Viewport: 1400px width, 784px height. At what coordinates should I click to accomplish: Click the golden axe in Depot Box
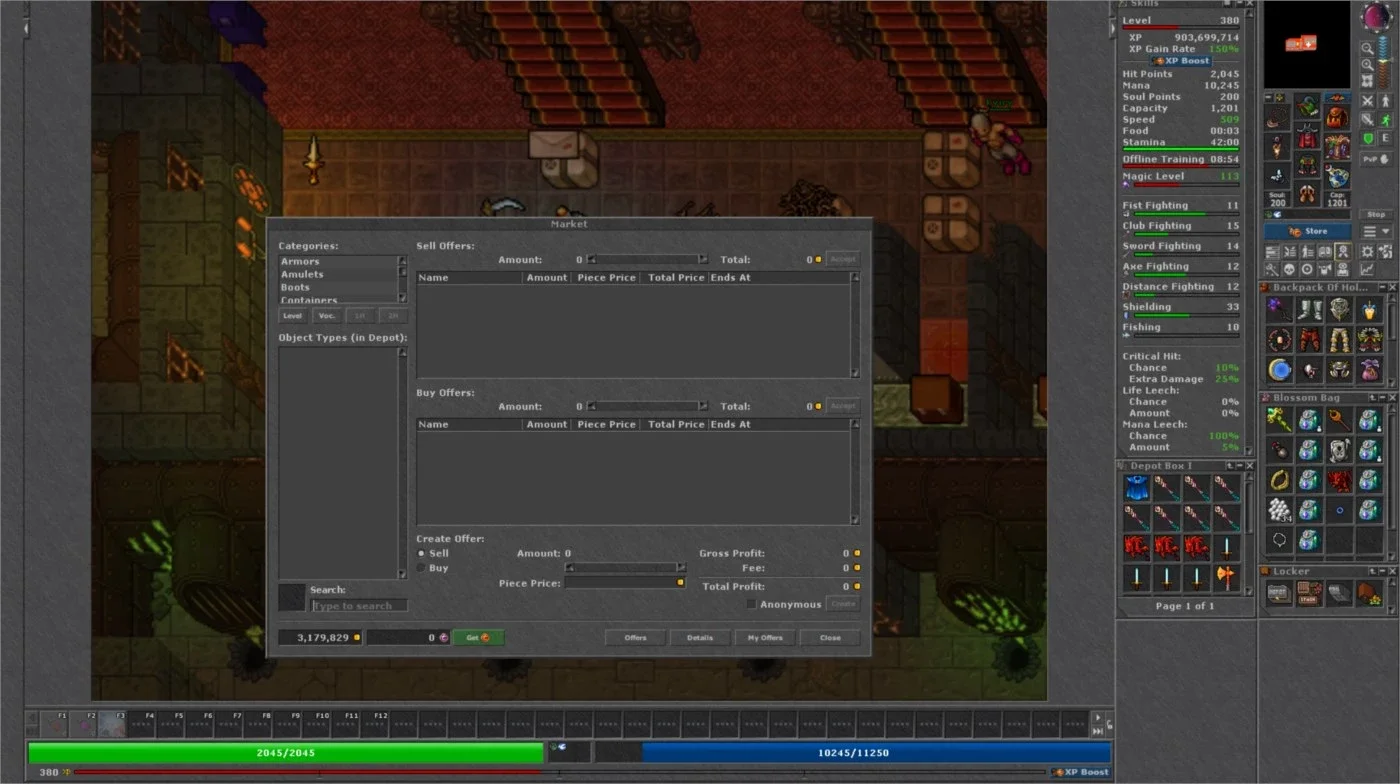coord(1226,578)
